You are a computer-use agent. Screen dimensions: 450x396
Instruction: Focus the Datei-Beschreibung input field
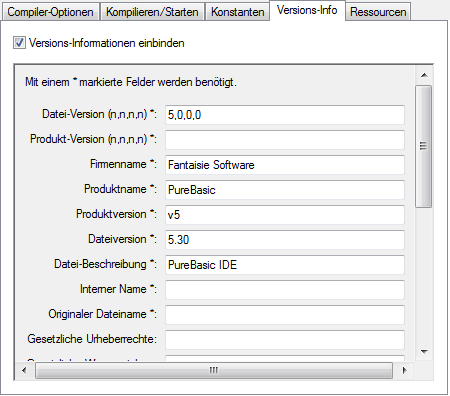(x=285, y=265)
